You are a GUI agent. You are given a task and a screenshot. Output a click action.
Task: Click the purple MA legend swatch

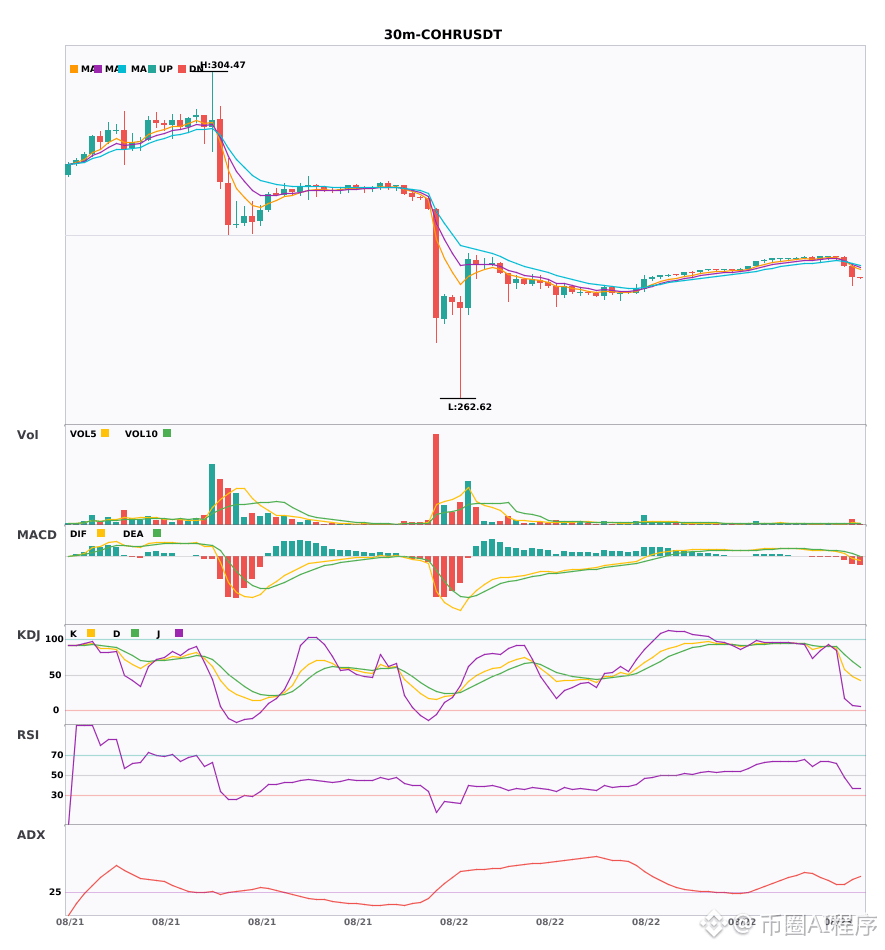pos(98,69)
